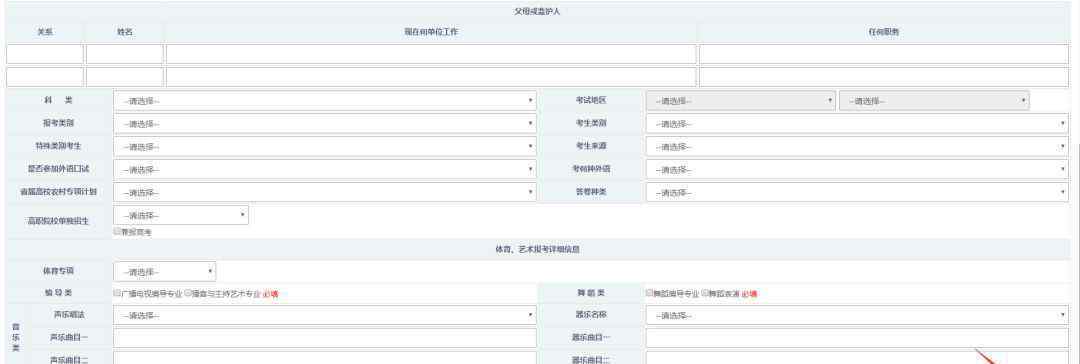Viewport: 1080px width, 364px height.
Task: Click the 体育专项 label
Action: click(58, 272)
